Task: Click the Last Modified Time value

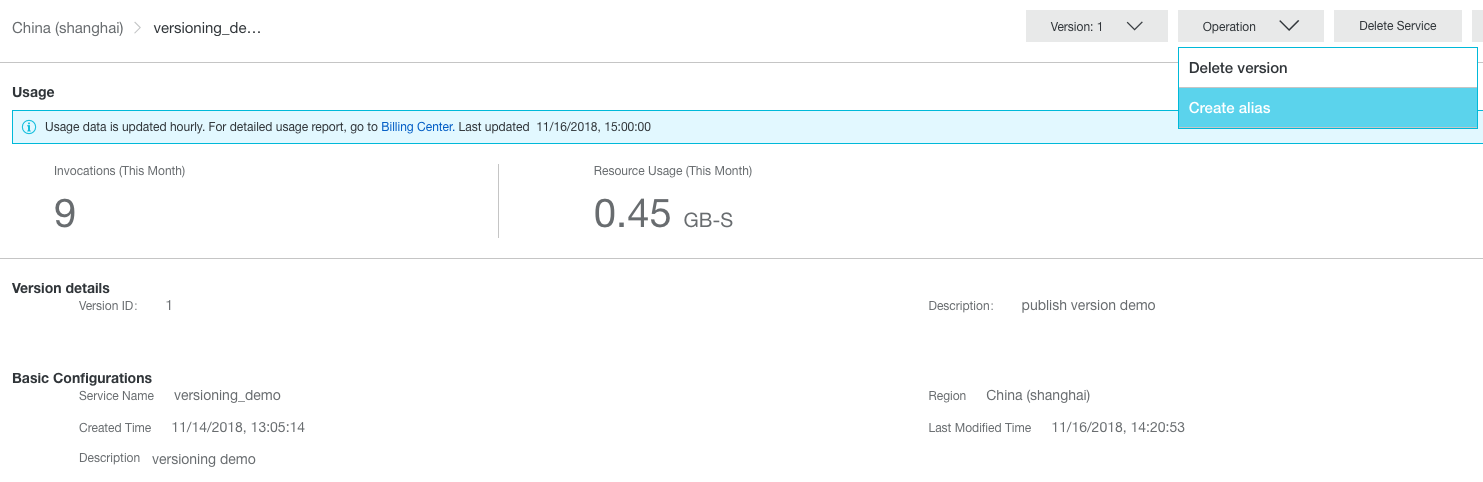Action: click(1118, 427)
